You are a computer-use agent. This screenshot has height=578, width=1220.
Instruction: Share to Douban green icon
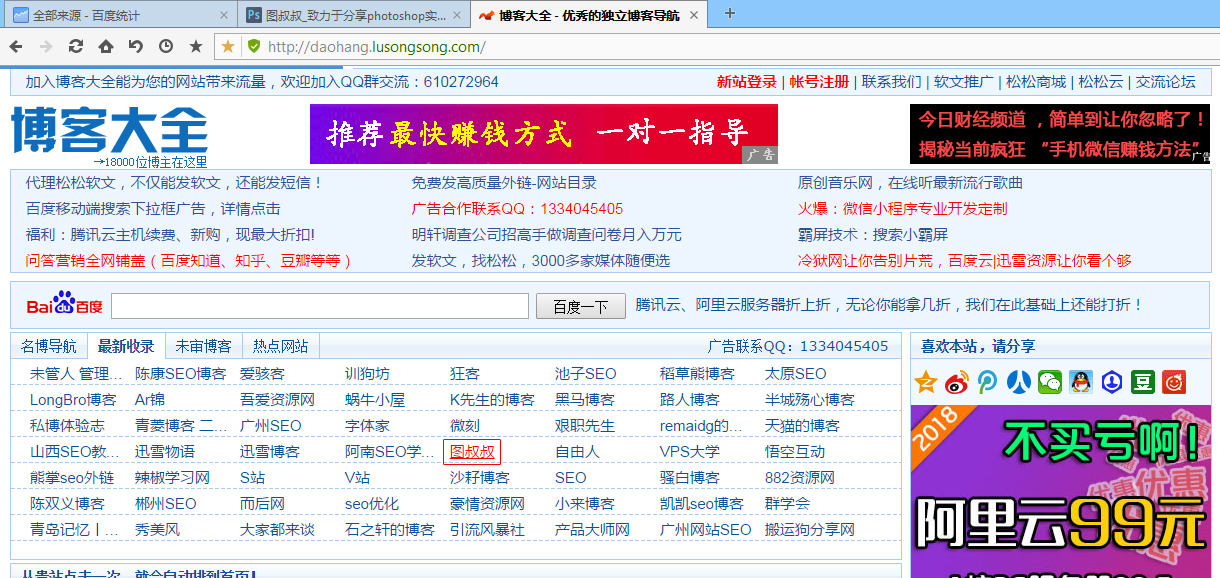point(1142,381)
